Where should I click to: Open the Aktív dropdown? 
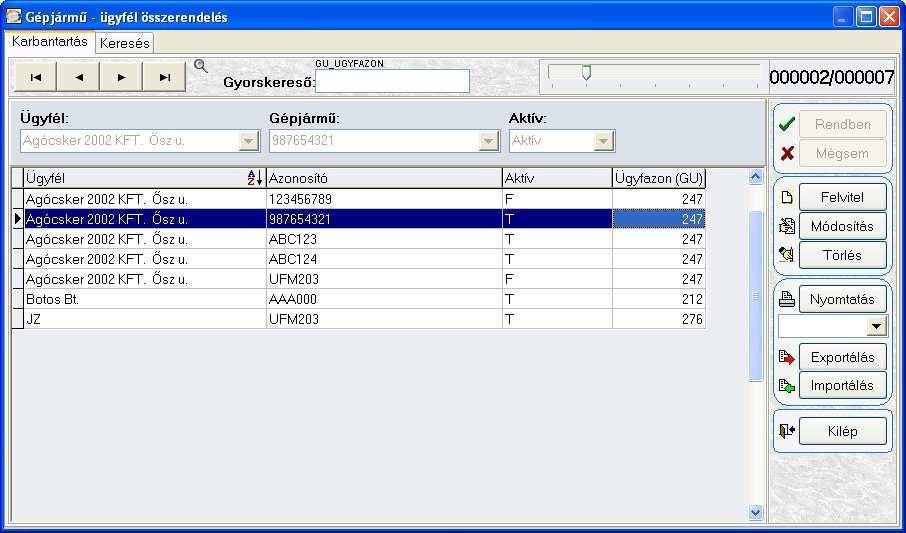coord(603,140)
